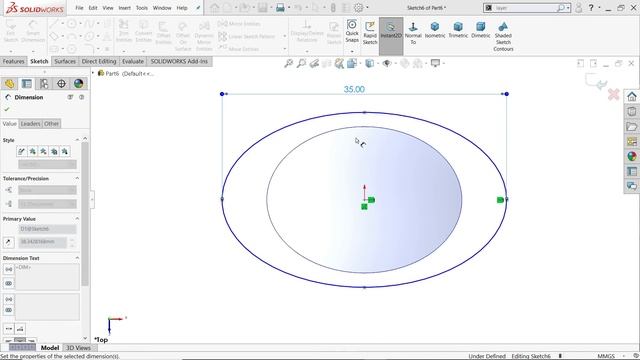Open the help question mark
The image size is (640, 360).
click(x=591, y=8)
